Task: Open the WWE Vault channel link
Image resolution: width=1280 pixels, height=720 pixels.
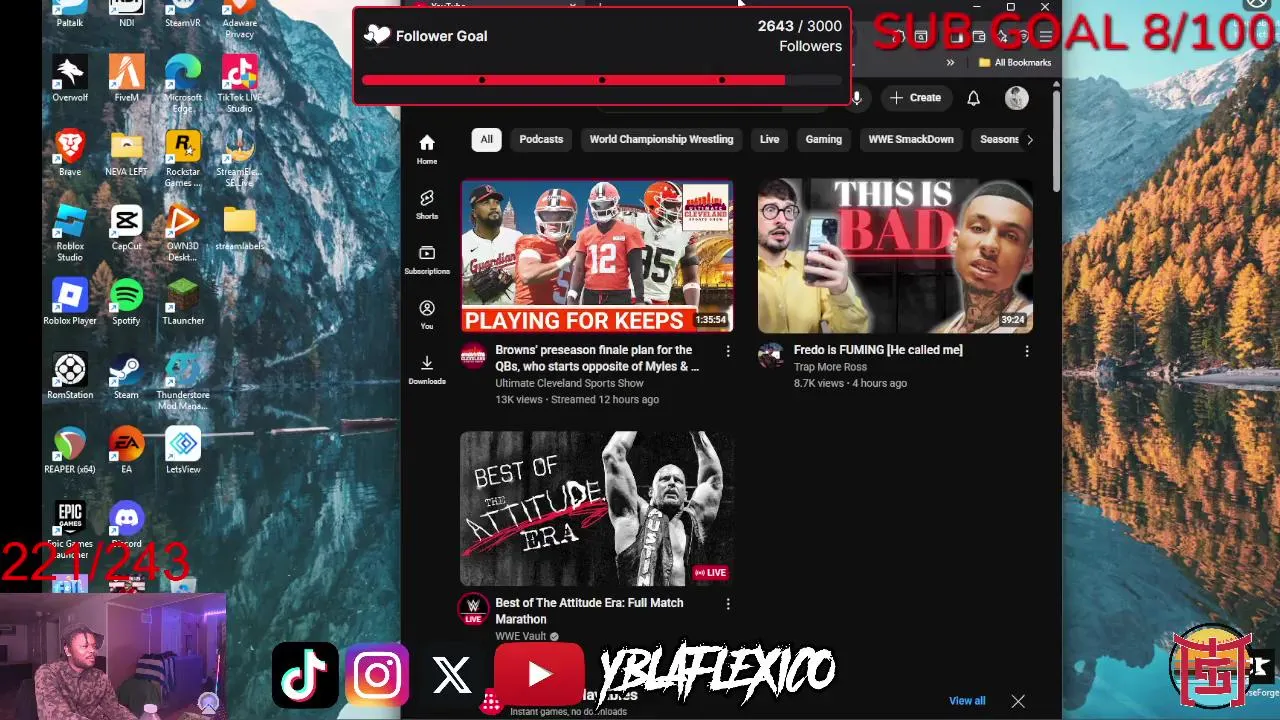Action: tap(521, 636)
